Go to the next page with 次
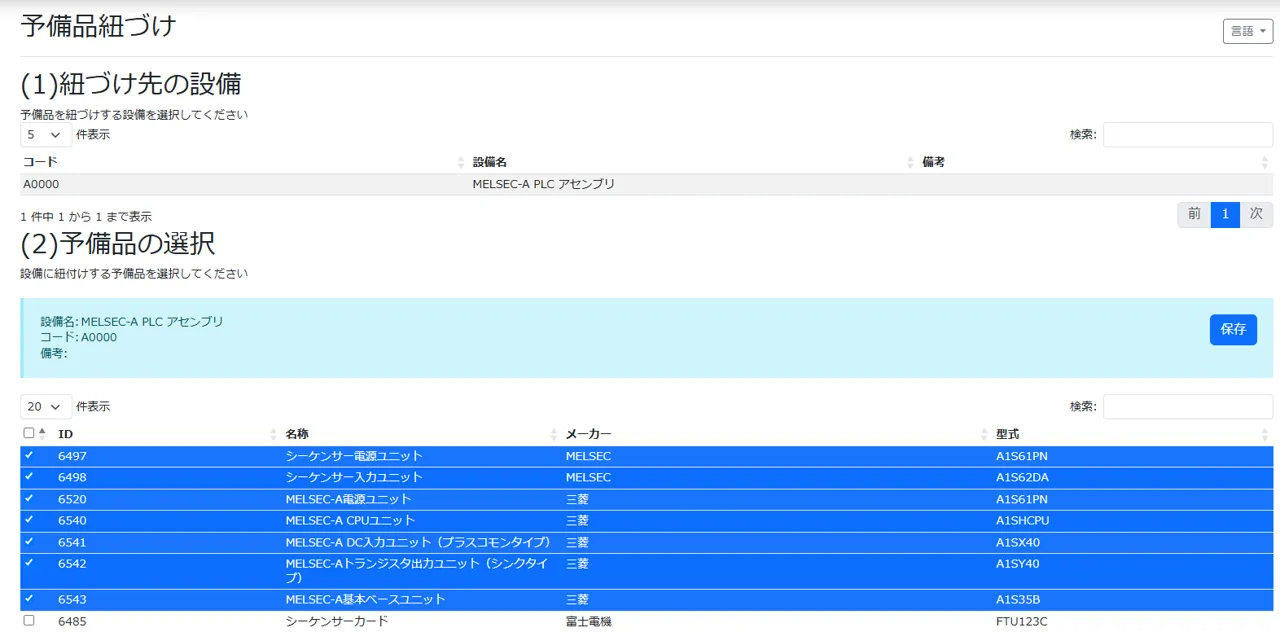This screenshot has width=1280, height=632. point(1256,214)
